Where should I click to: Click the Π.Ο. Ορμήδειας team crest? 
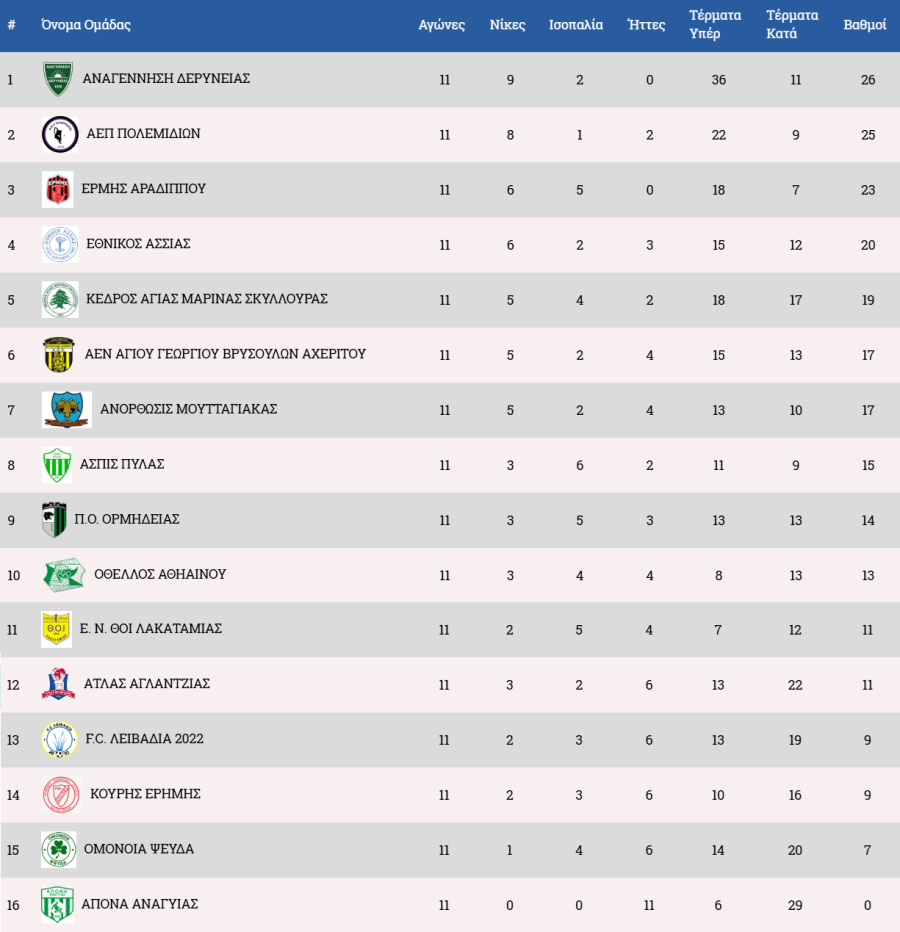pyautogui.click(x=55, y=519)
